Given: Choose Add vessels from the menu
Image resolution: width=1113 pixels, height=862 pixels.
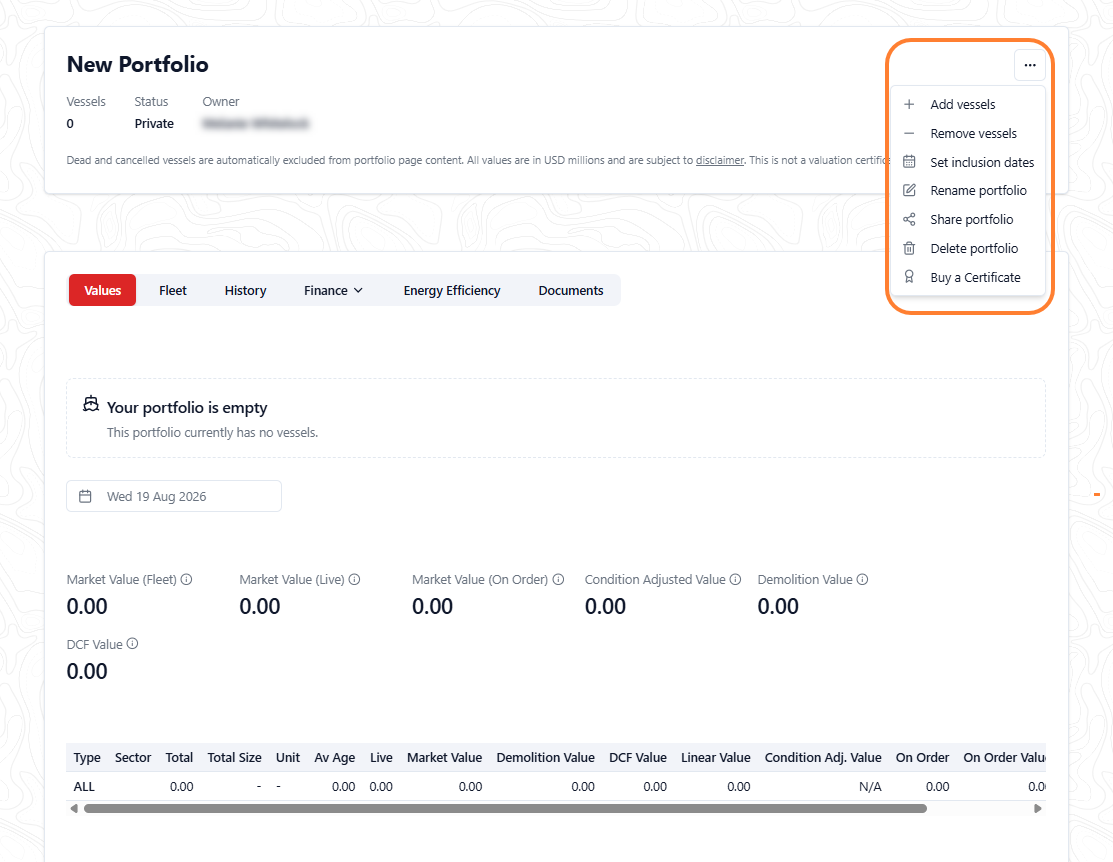Looking at the screenshot, I should pos(967,104).
